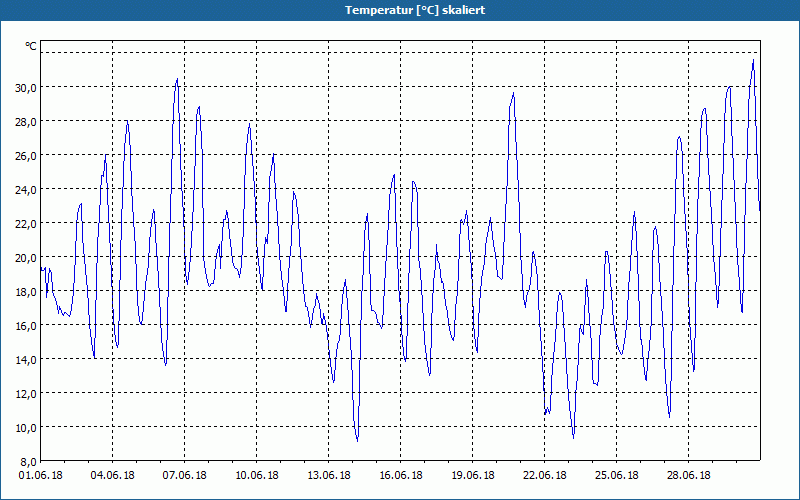Viewport: 800px width, 500px height.
Task: Click the lowest temperature dip after 13.06.18
Action: (357, 440)
